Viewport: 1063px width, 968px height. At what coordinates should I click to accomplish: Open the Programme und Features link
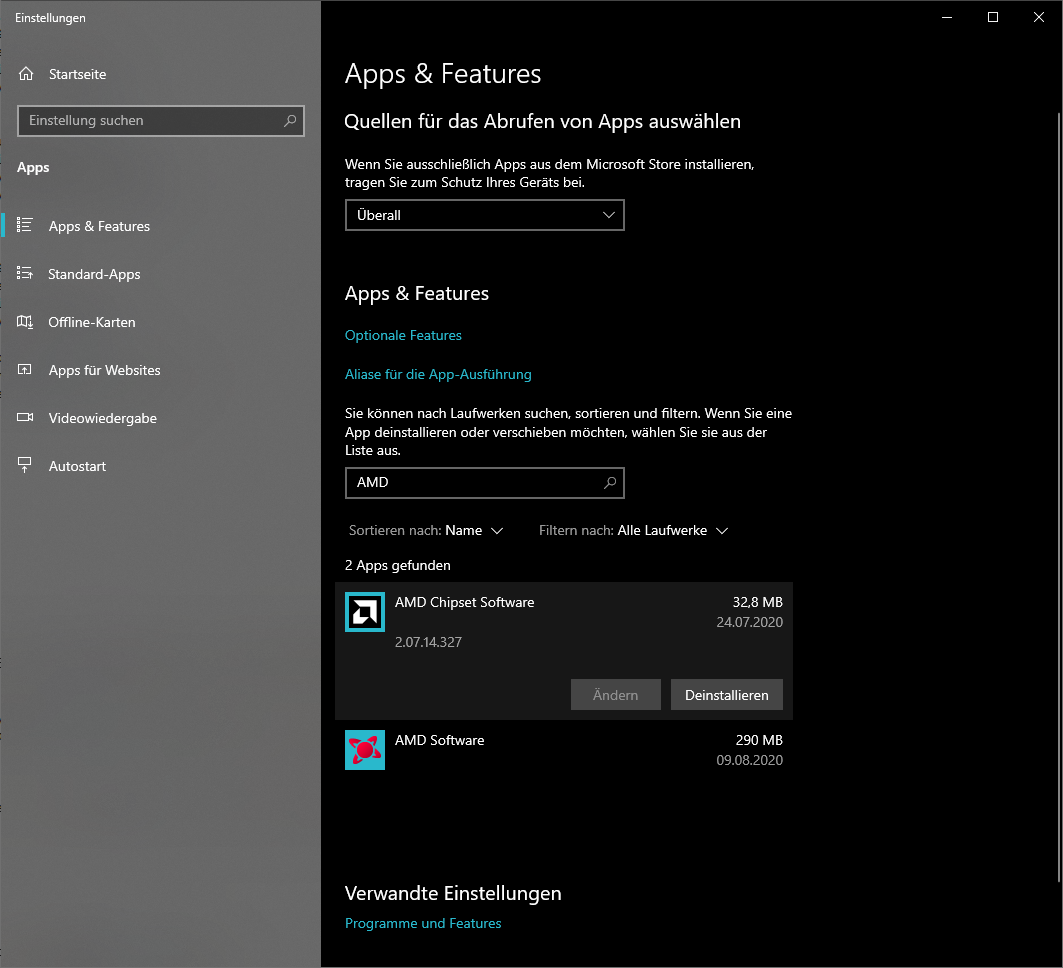tap(423, 923)
